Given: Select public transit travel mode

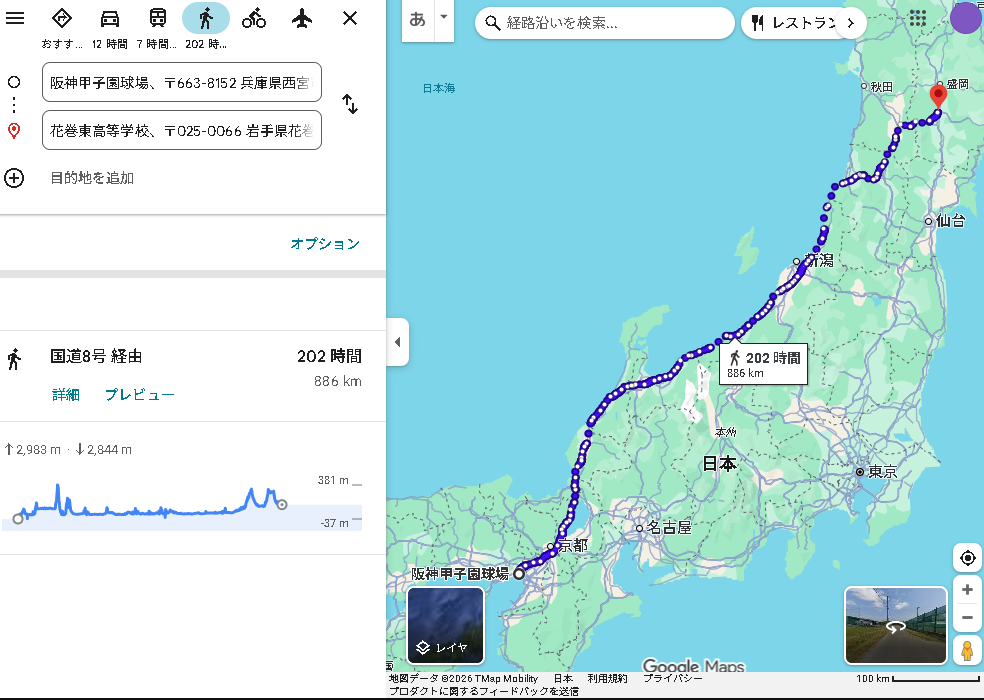Looking at the screenshot, I should click(158, 18).
